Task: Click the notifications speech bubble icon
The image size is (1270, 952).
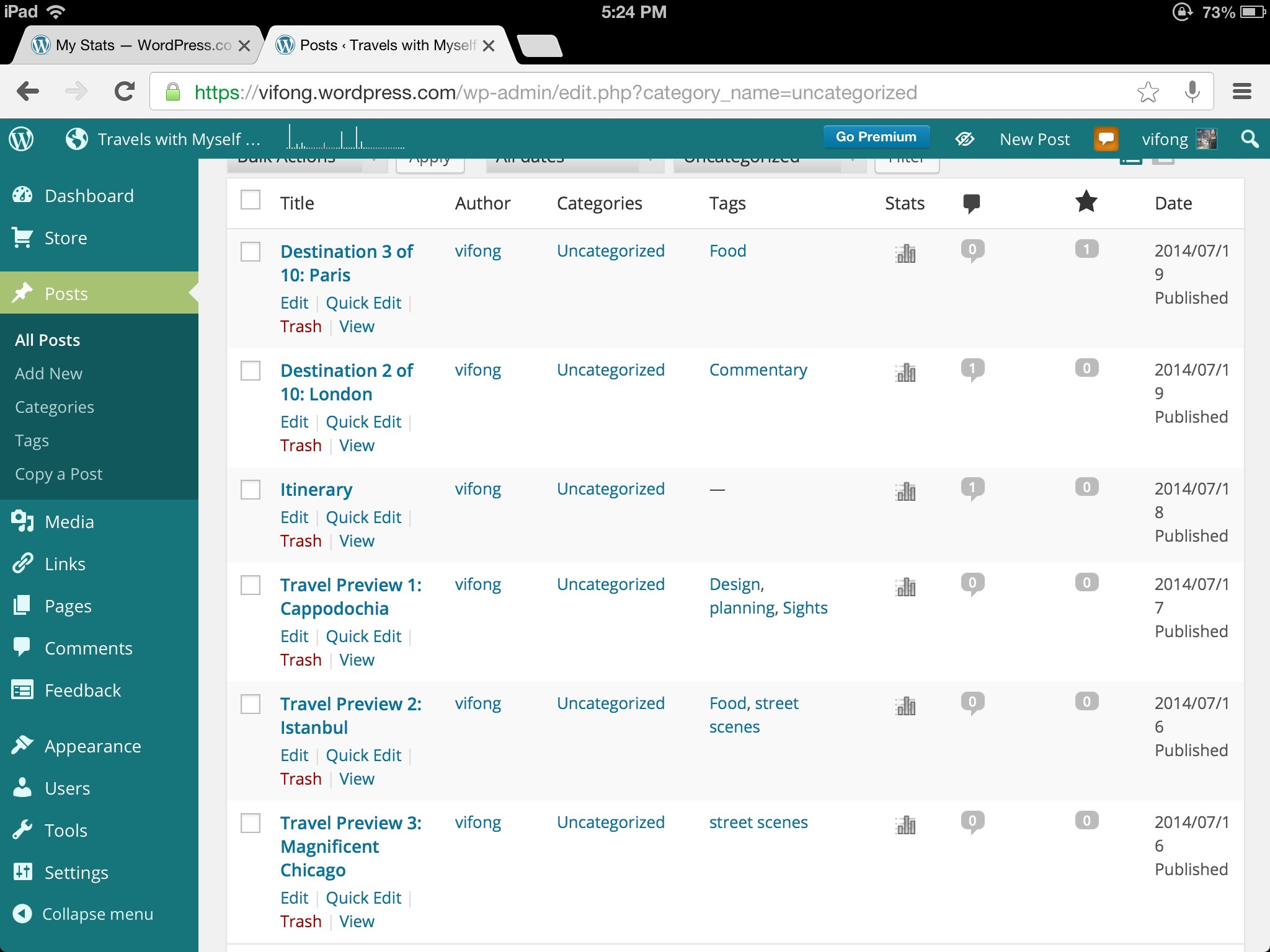Action: click(1106, 139)
